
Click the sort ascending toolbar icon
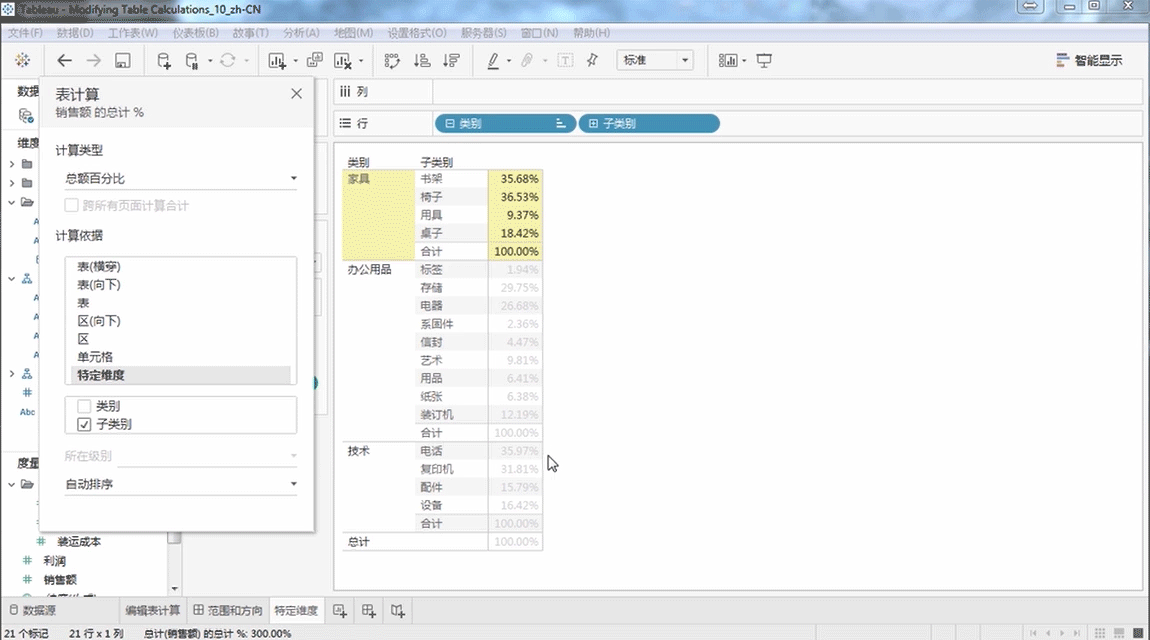click(421, 61)
